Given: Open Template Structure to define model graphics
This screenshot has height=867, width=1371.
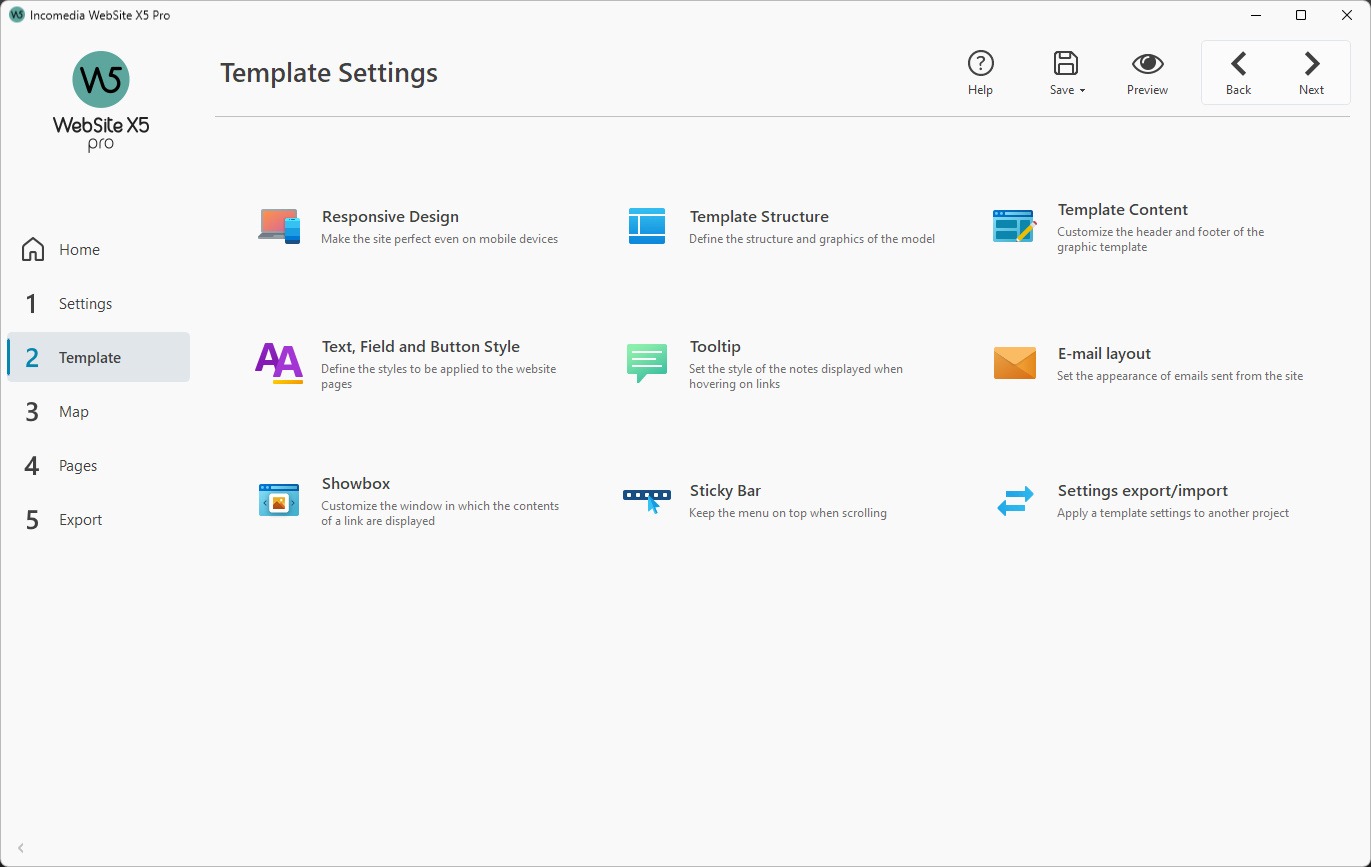Looking at the screenshot, I should (x=759, y=217).
